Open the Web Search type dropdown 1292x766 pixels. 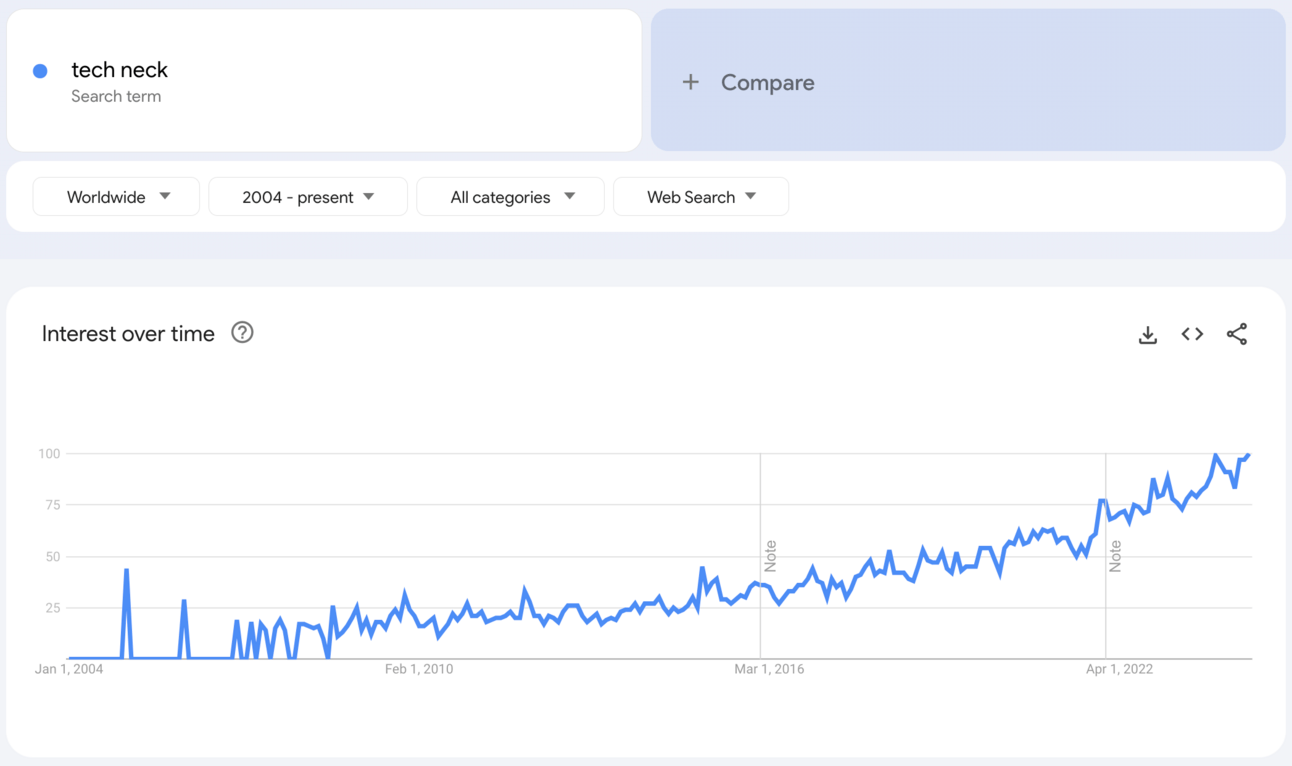[x=700, y=197]
